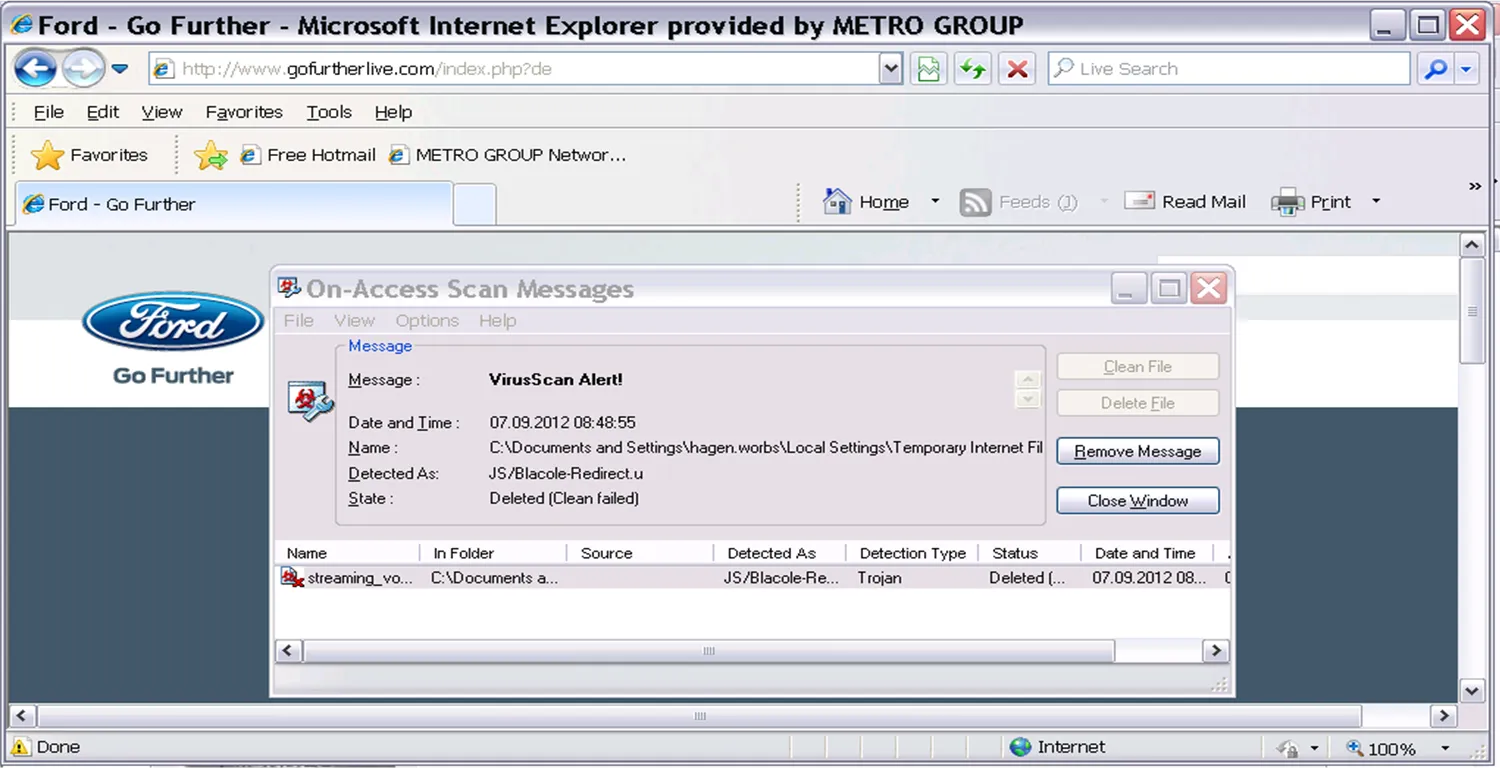Click the Remove Message button
This screenshot has width=1500, height=768.
1137,452
